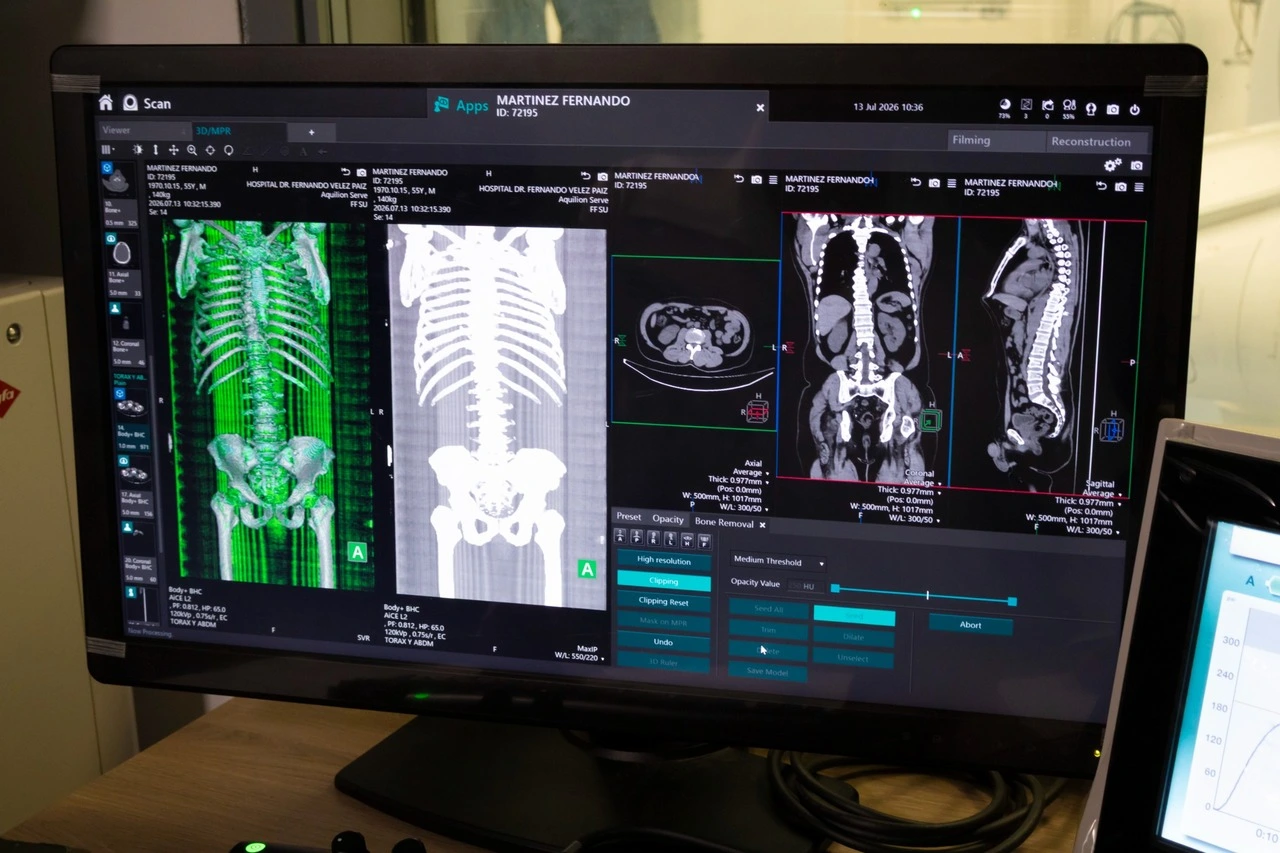The height and width of the screenshot is (853, 1280).
Task: Click the Opacity slider right handle
Action: 1012,601
